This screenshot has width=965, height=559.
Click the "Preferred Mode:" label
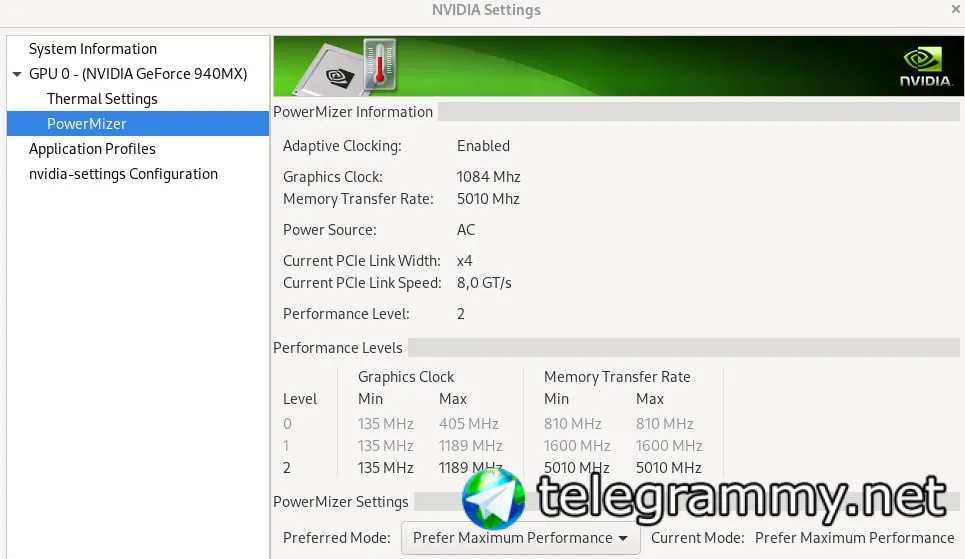[x=337, y=538]
